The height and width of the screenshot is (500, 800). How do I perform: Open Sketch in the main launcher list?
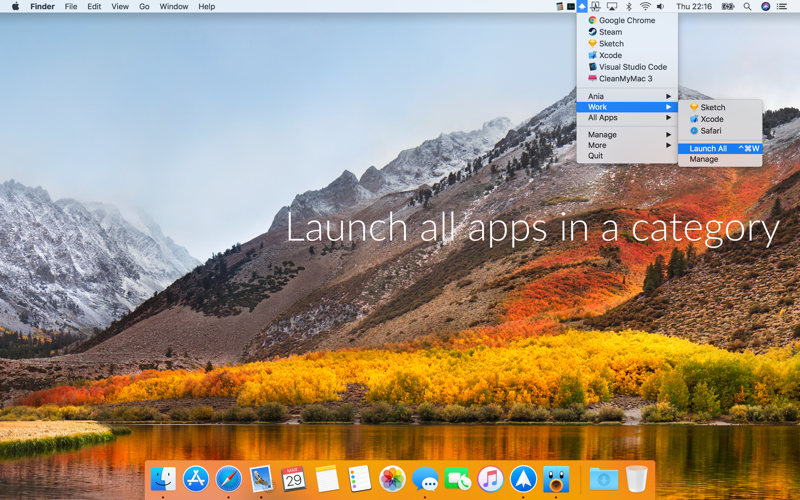[627, 43]
